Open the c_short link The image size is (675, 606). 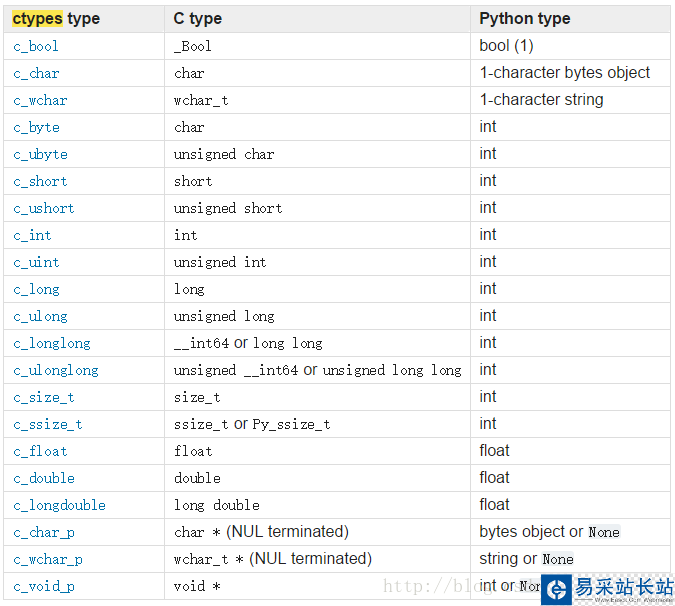(40, 181)
